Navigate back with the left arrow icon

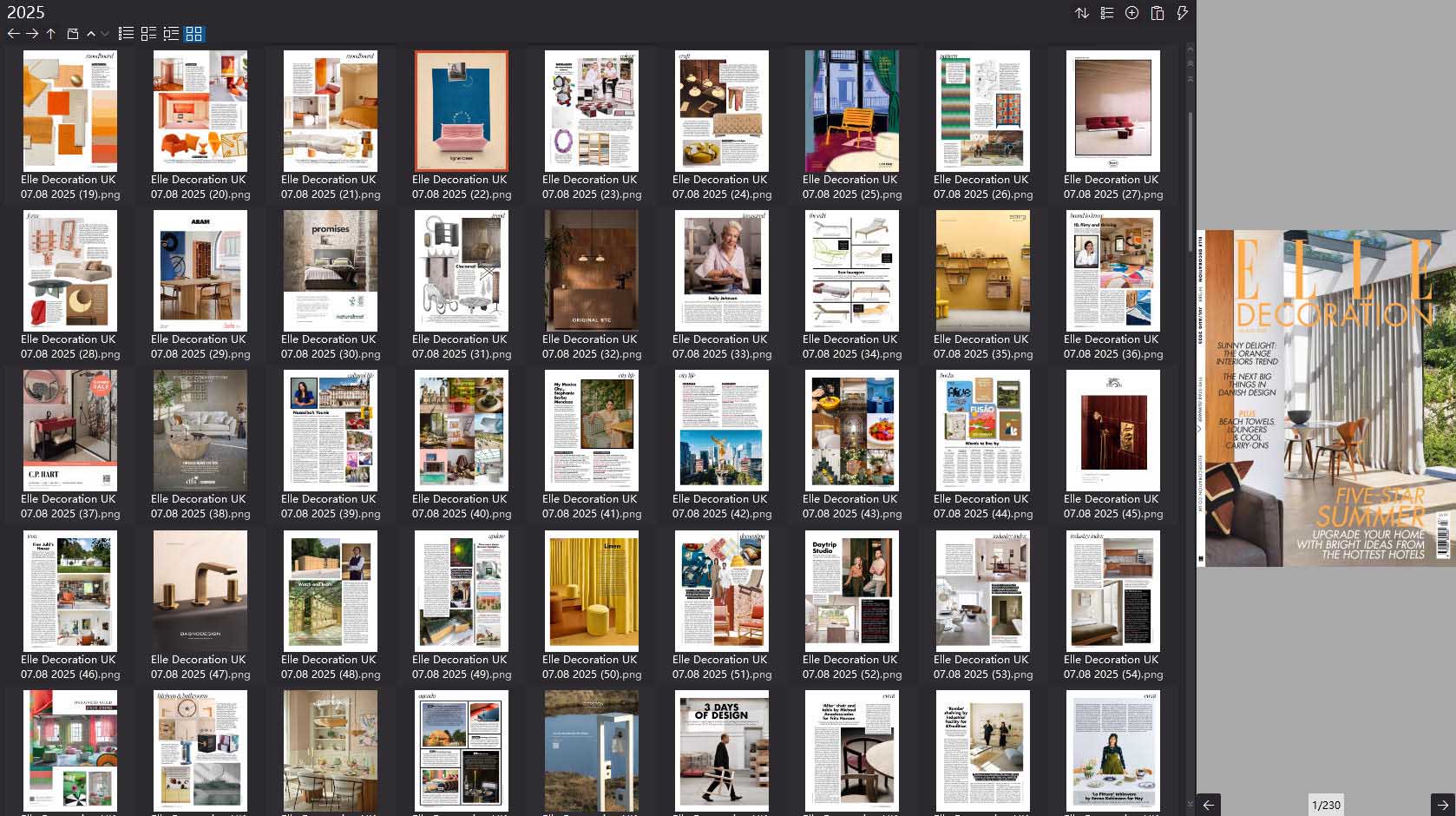(x=14, y=34)
